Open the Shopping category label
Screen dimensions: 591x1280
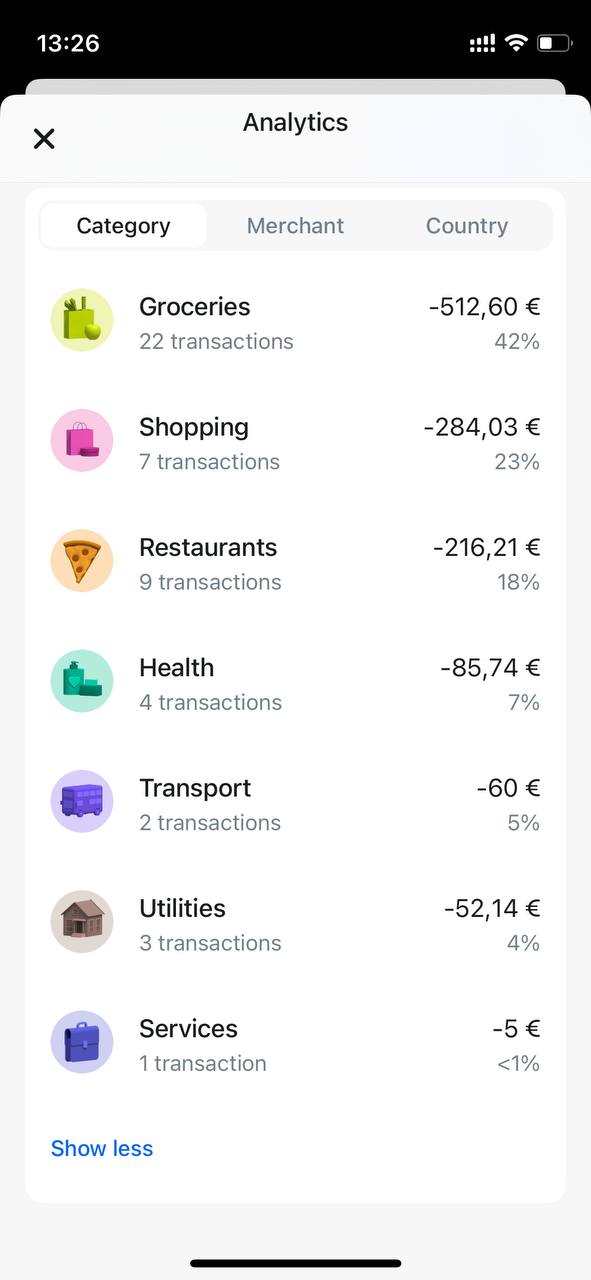pos(194,427)
